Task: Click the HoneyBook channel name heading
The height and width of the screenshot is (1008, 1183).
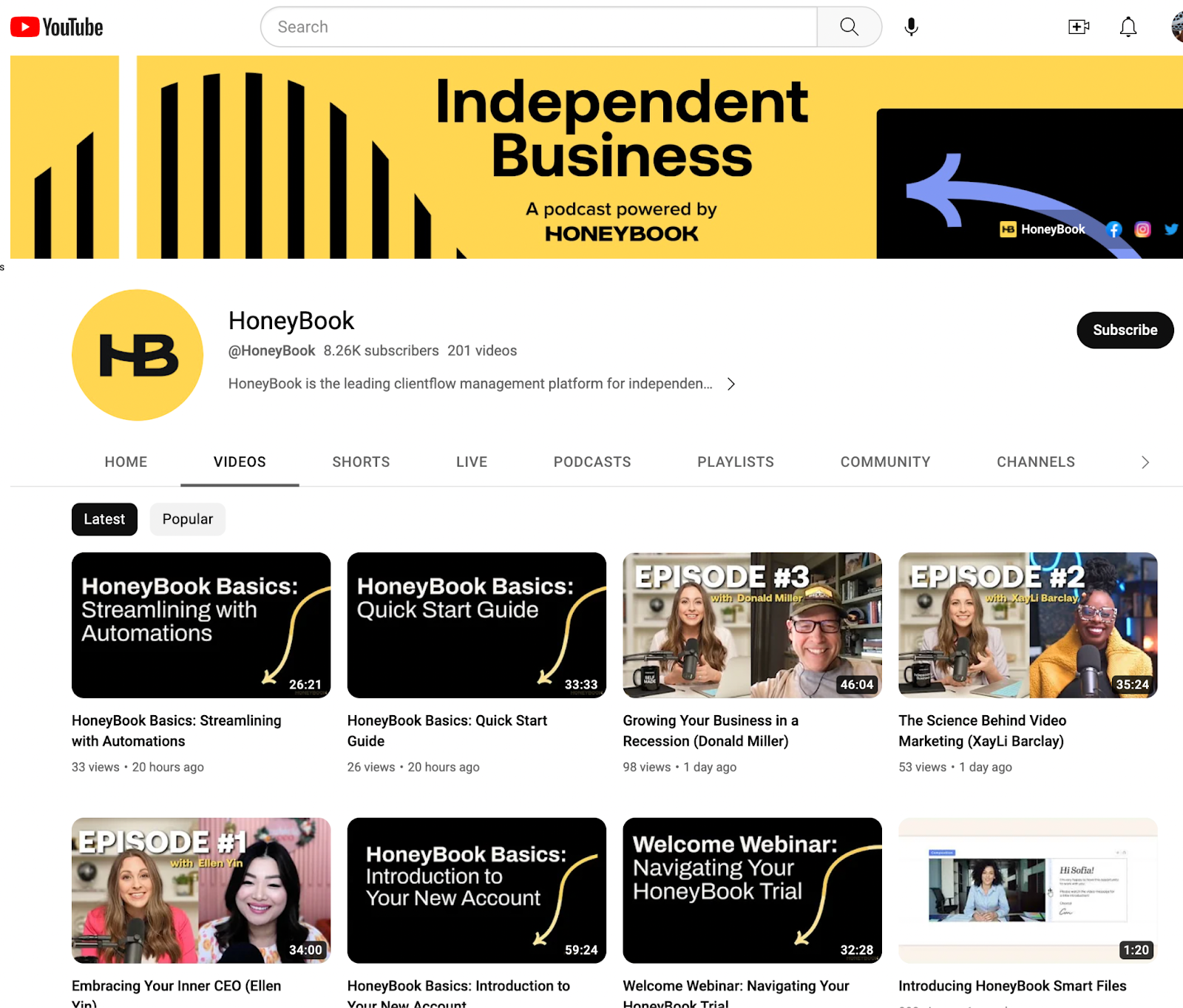Action: click(x=291, y=321)
